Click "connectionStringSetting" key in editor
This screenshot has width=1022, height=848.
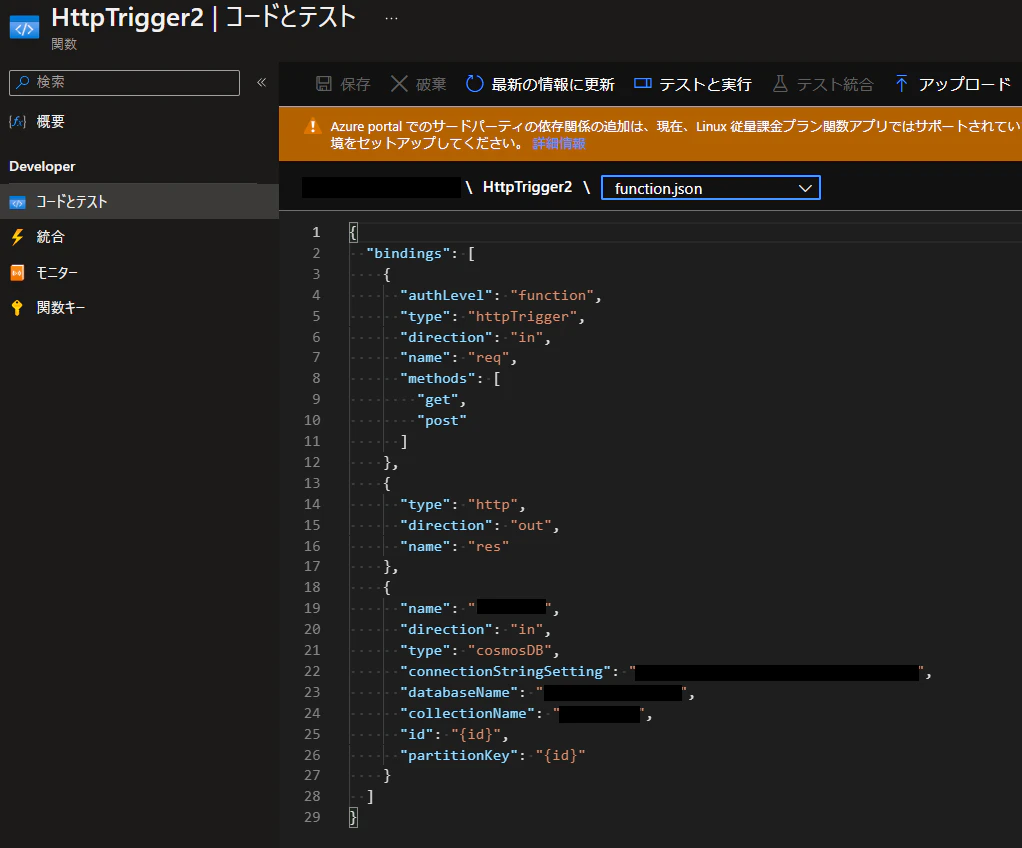click(x=505, y=671)
